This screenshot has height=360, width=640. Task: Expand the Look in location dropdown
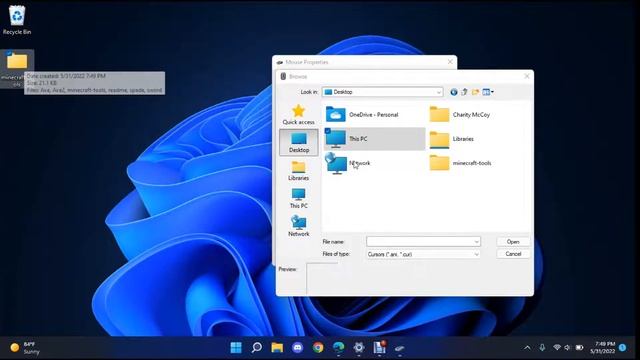click(439, 92)
